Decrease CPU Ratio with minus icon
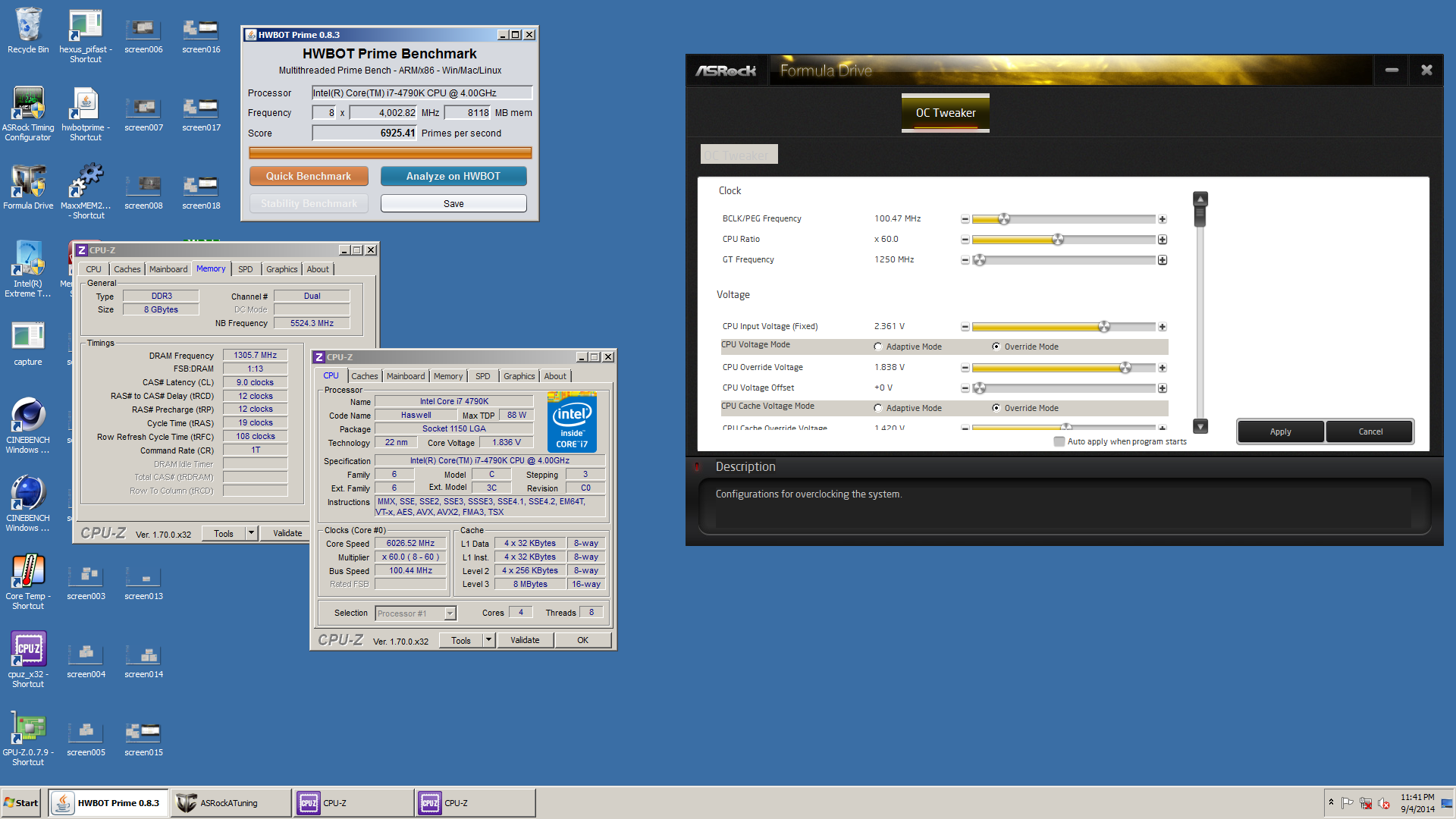The height and width of the screenshot is (819, 1456). (965, 240)
